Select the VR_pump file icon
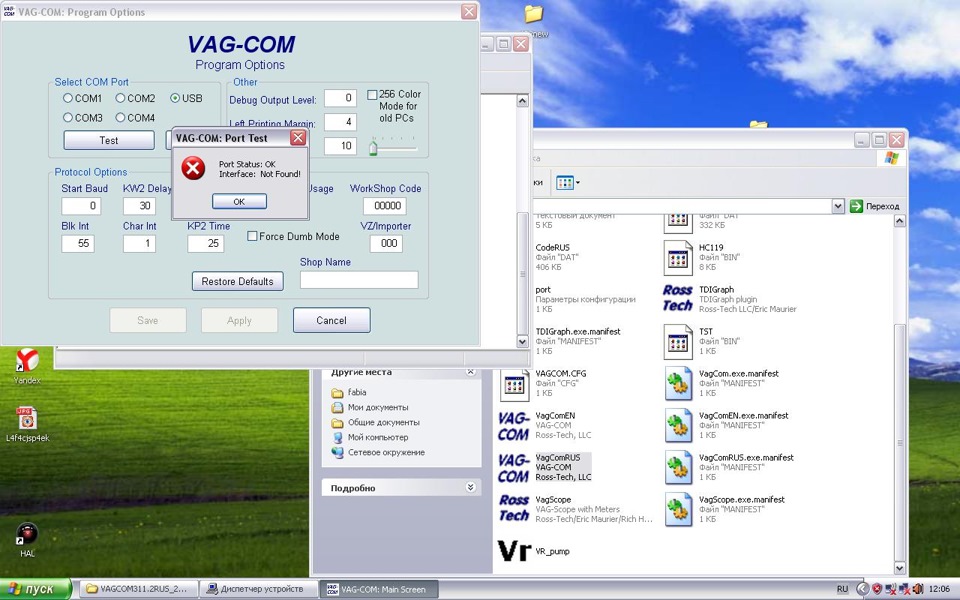960x600 pixels. pos(513,550)
